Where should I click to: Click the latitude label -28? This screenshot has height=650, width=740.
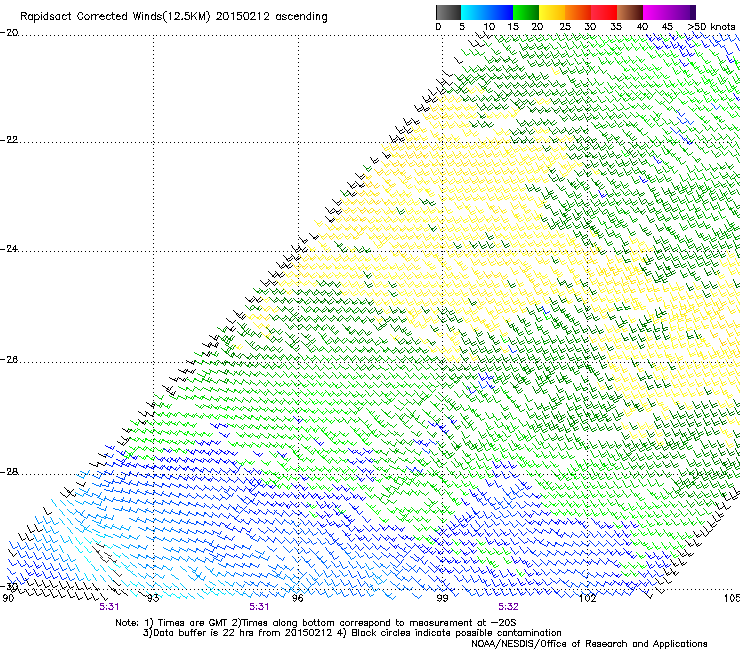[9, 472]
